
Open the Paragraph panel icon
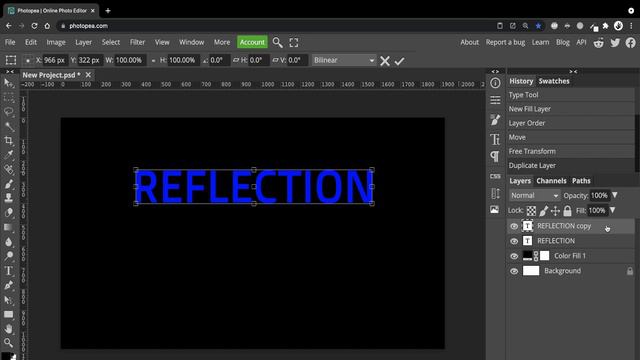tap(495, 156)
